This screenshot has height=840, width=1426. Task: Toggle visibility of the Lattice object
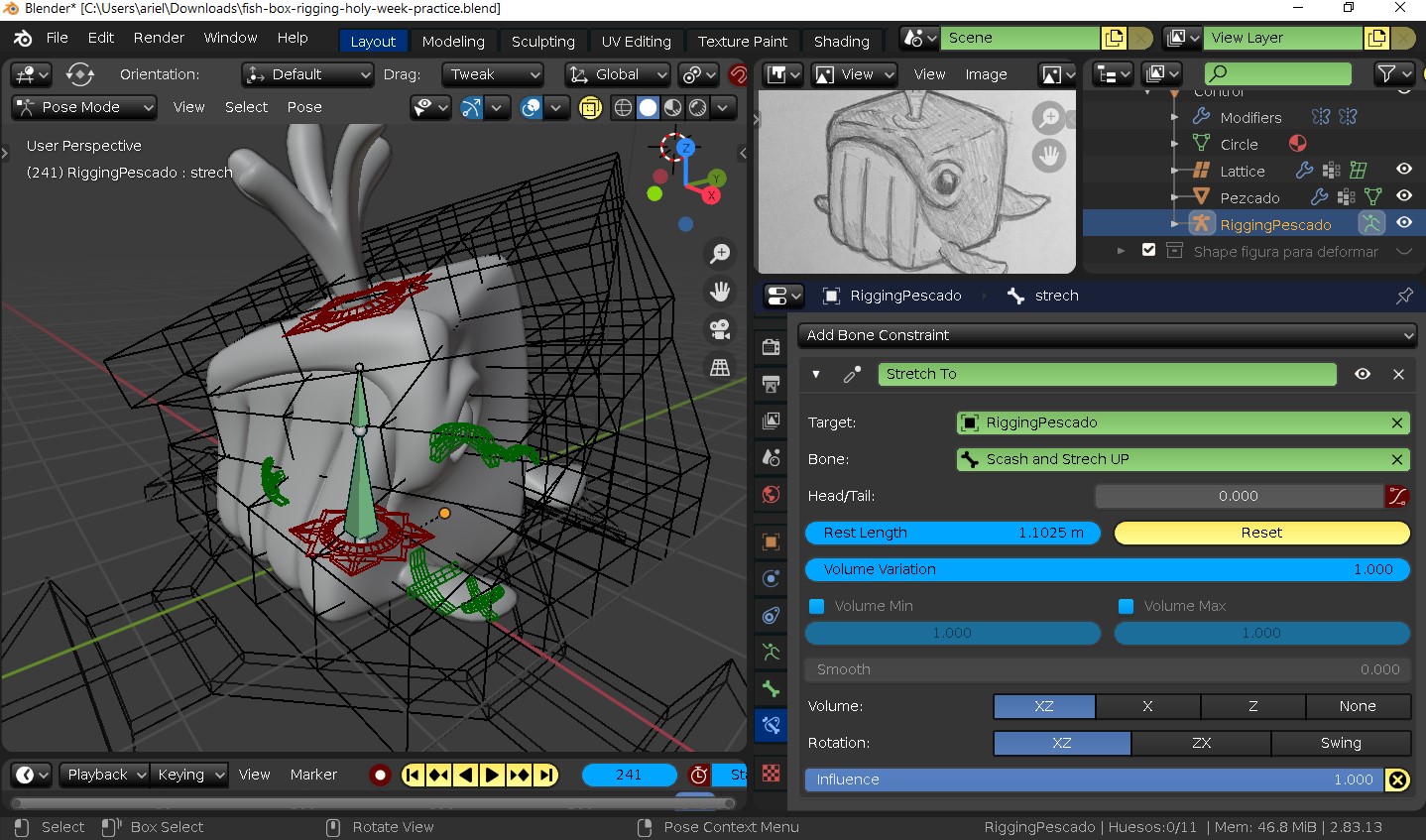1403,170
